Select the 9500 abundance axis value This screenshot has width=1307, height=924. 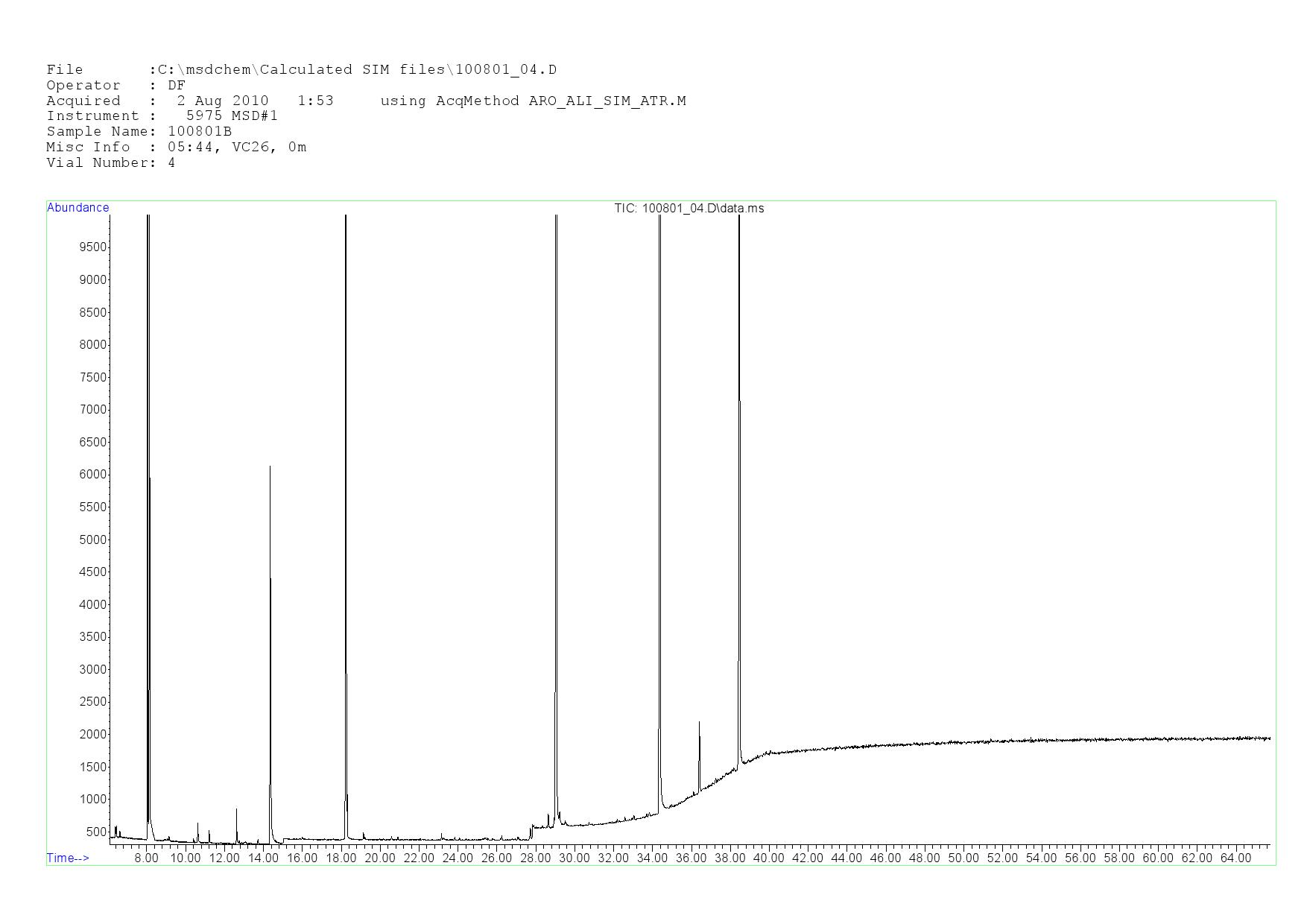click(x=92, y=247)
